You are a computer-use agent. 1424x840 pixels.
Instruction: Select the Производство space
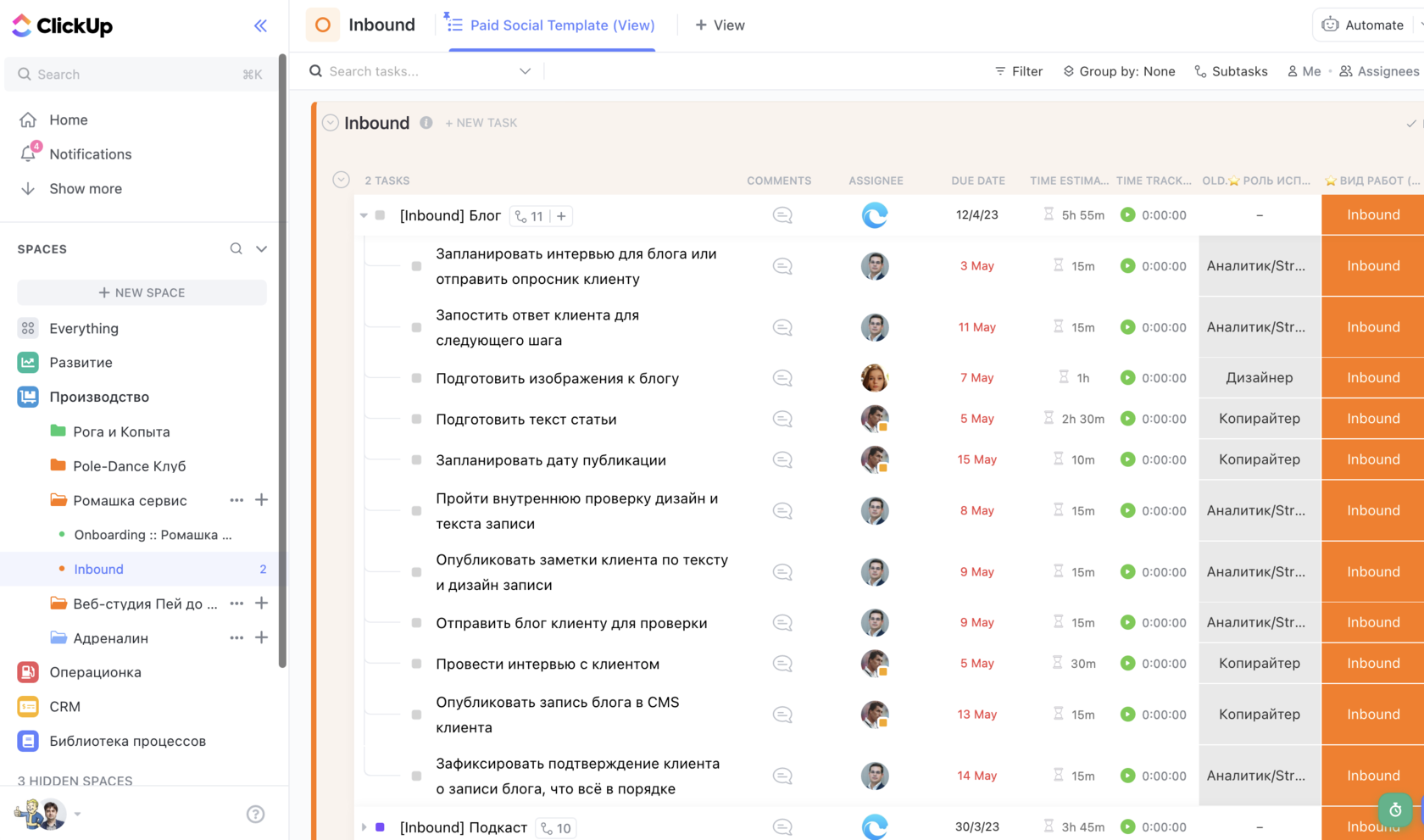(x=98, y=397)
